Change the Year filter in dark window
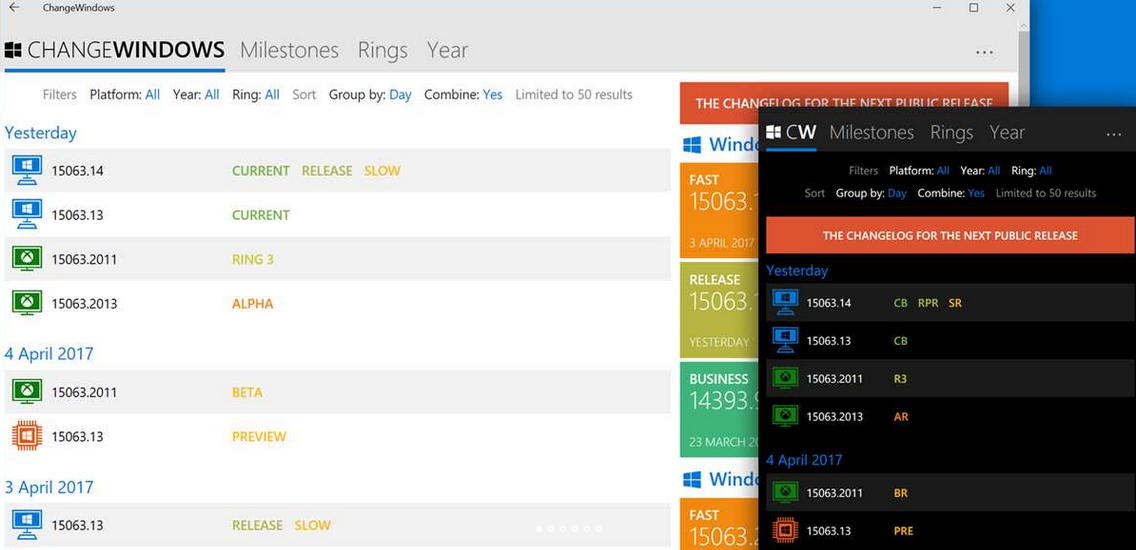Viewport: 1136px width, 550px height. (980, 171)
